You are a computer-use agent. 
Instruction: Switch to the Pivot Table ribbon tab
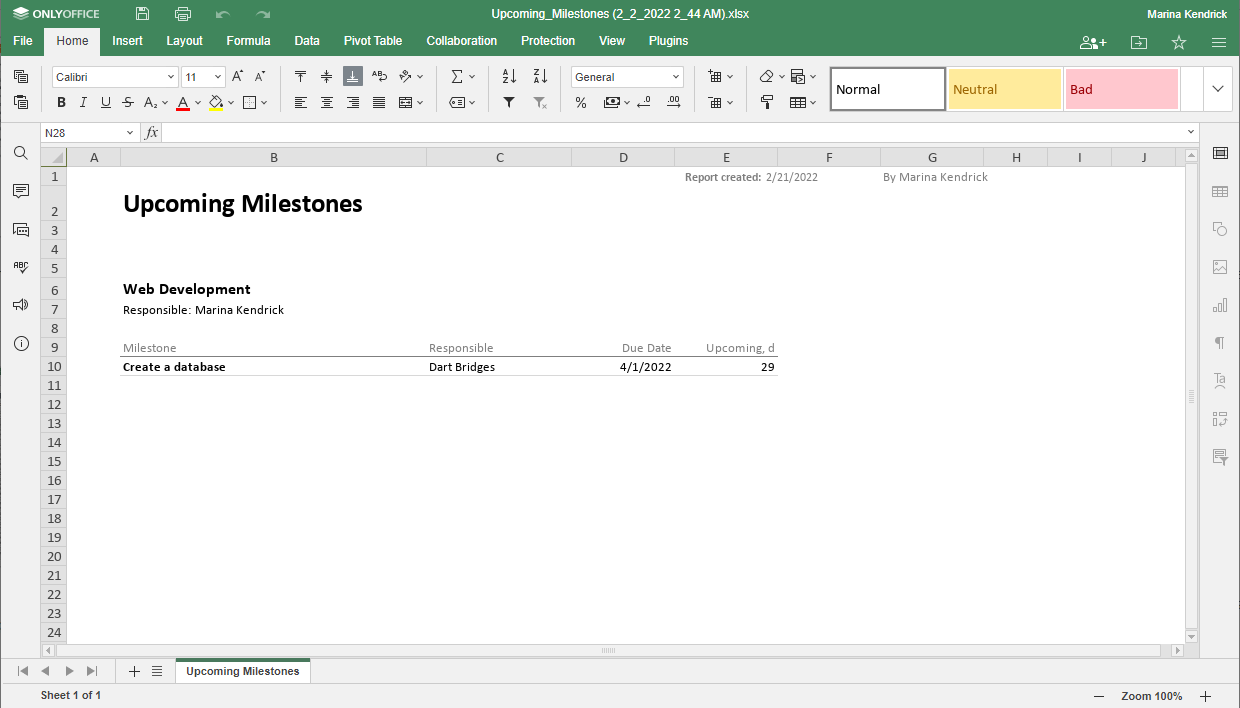coord(372,41)
